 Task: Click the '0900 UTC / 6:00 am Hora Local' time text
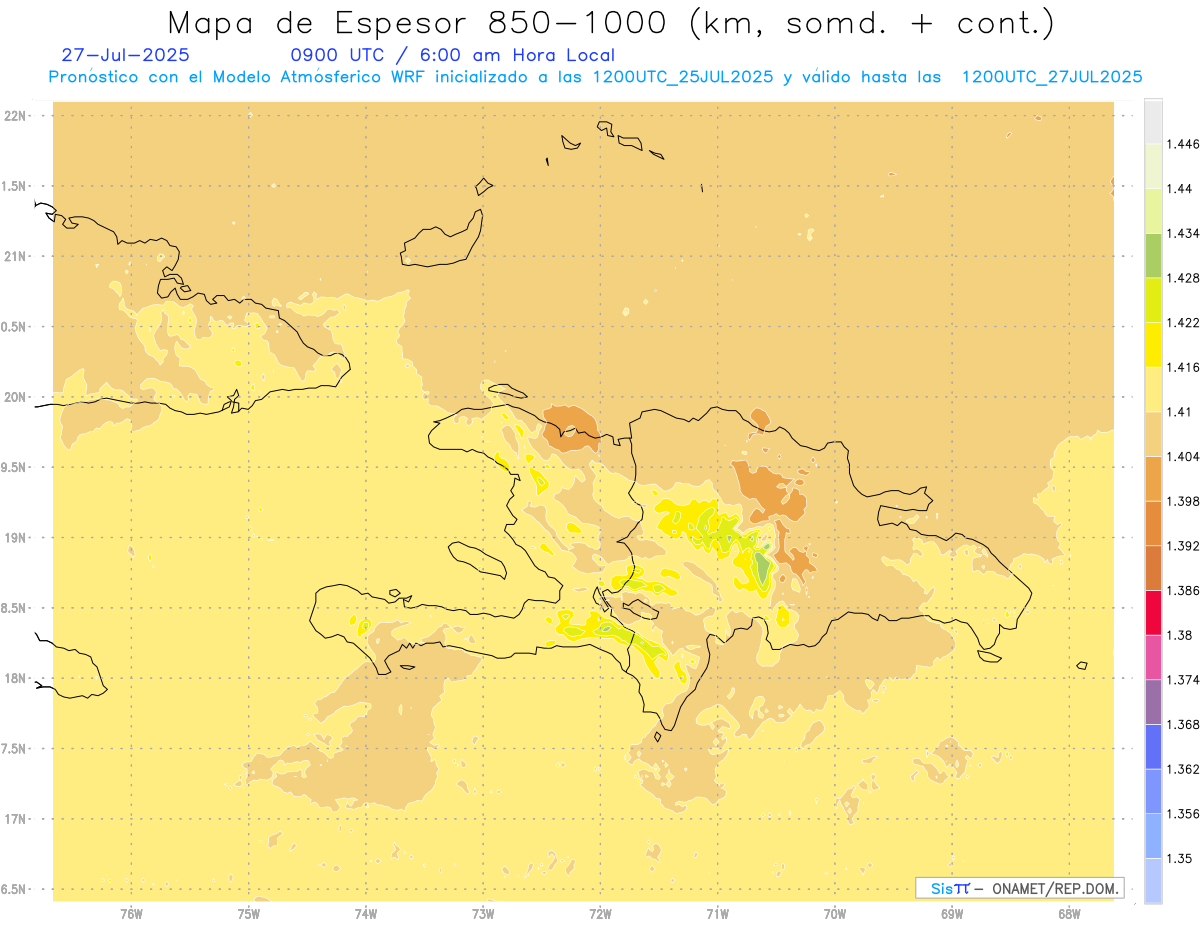[x=453, y=55]
